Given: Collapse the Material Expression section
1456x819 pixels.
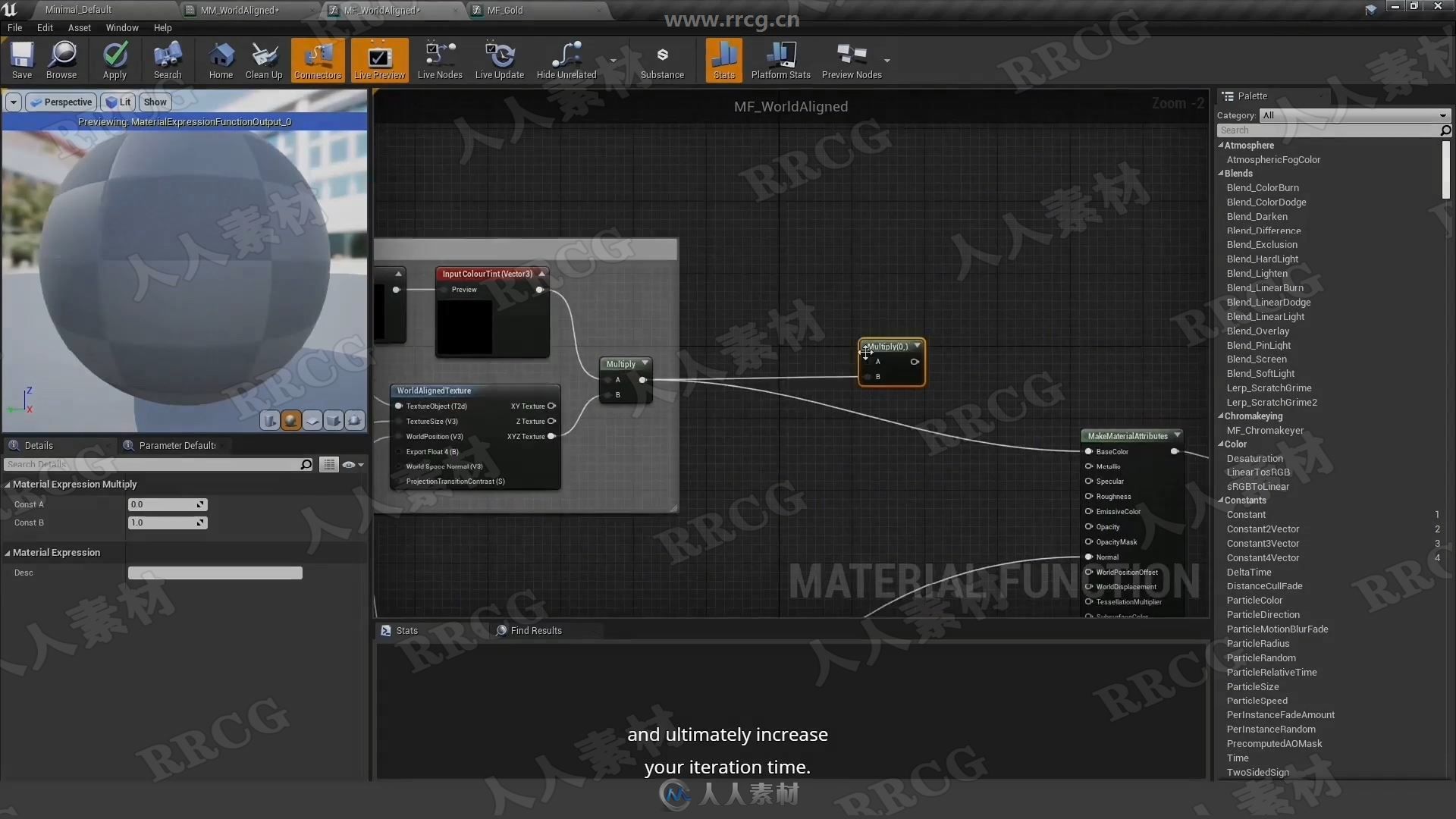Looking at the screenshot, I should coord(8,553).
